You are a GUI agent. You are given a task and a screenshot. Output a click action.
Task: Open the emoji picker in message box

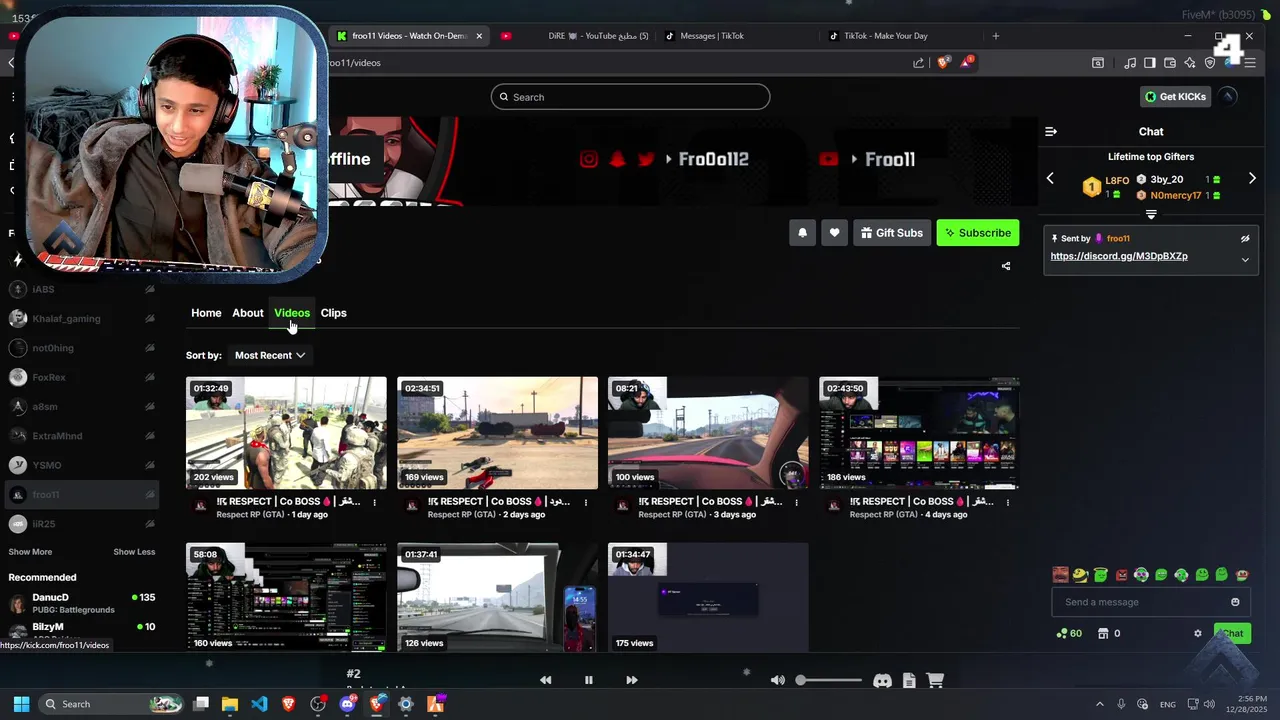[1235, 602]
